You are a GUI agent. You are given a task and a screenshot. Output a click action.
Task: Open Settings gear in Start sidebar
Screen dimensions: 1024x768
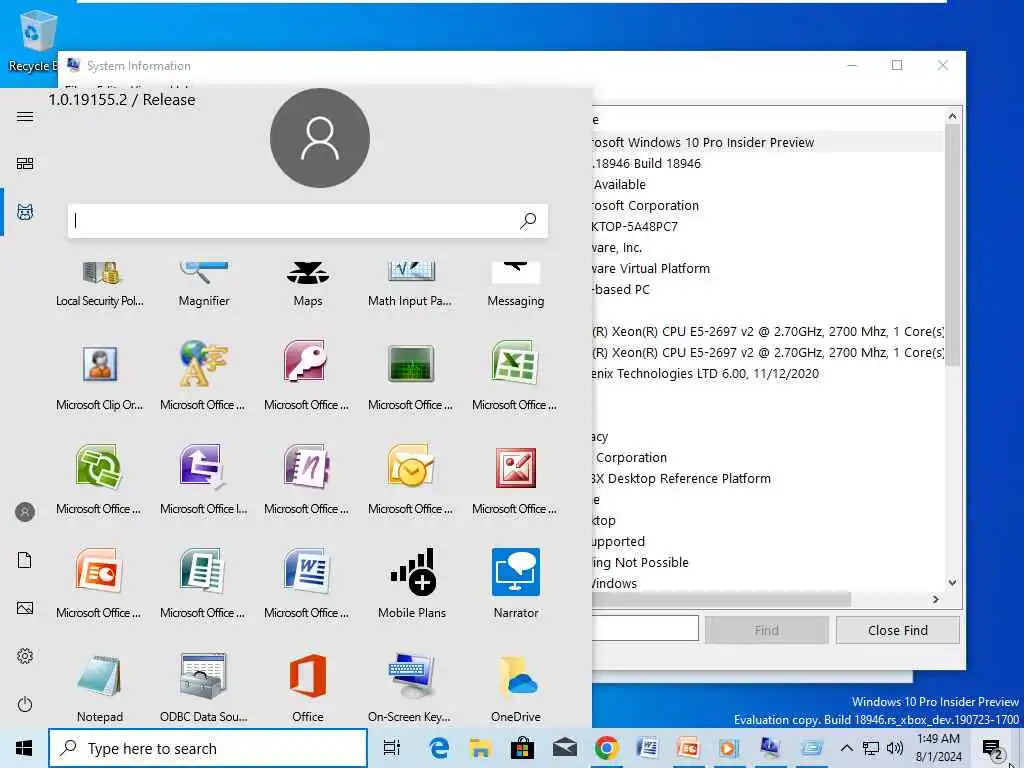pyautogui.click(x=25, y=656)
